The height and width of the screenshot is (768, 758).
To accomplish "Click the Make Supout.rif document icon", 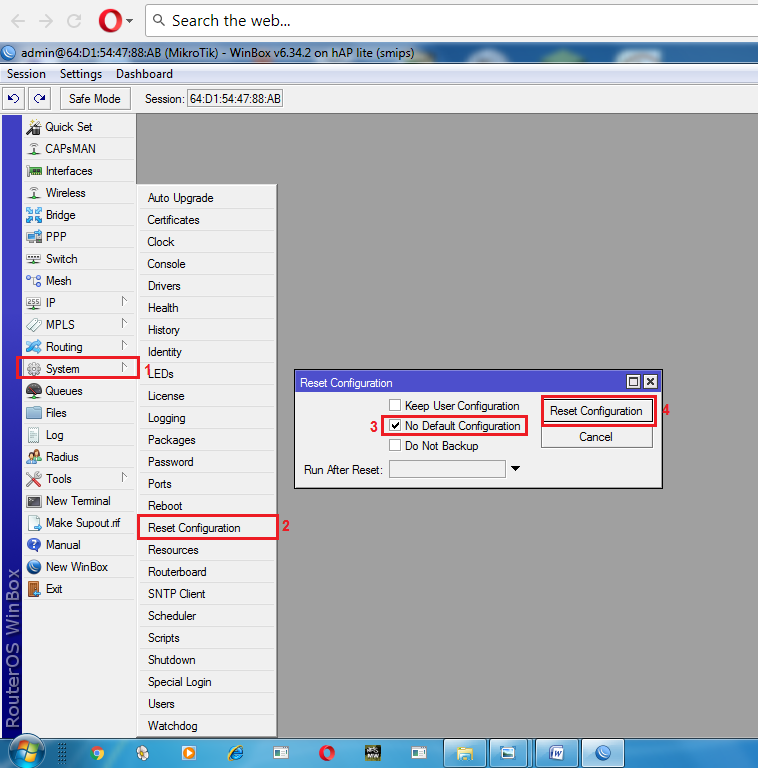I will (x=34, y=523).
